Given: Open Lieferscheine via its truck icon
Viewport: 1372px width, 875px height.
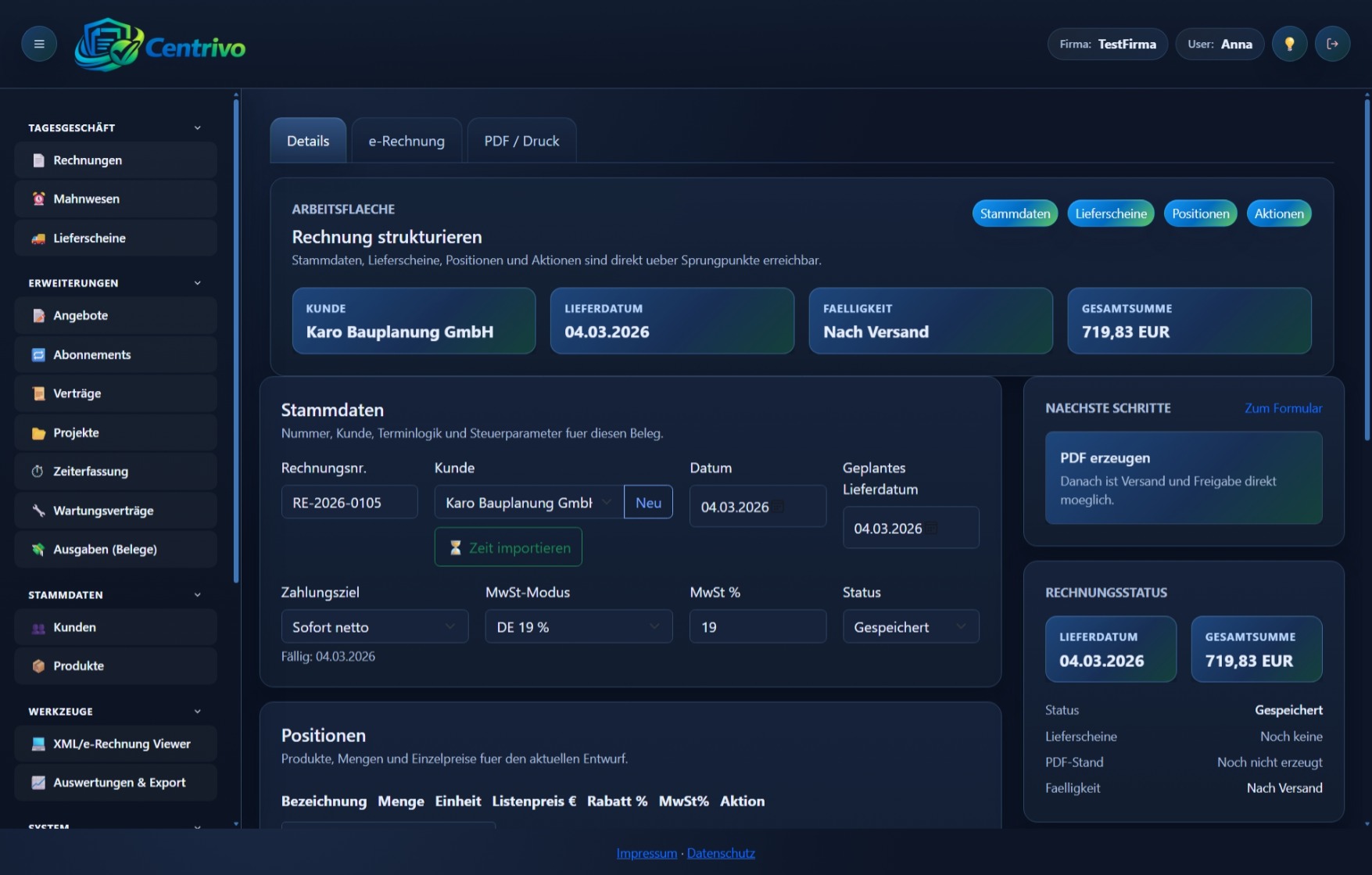Looking at the screenshot, I should (38, 238).
